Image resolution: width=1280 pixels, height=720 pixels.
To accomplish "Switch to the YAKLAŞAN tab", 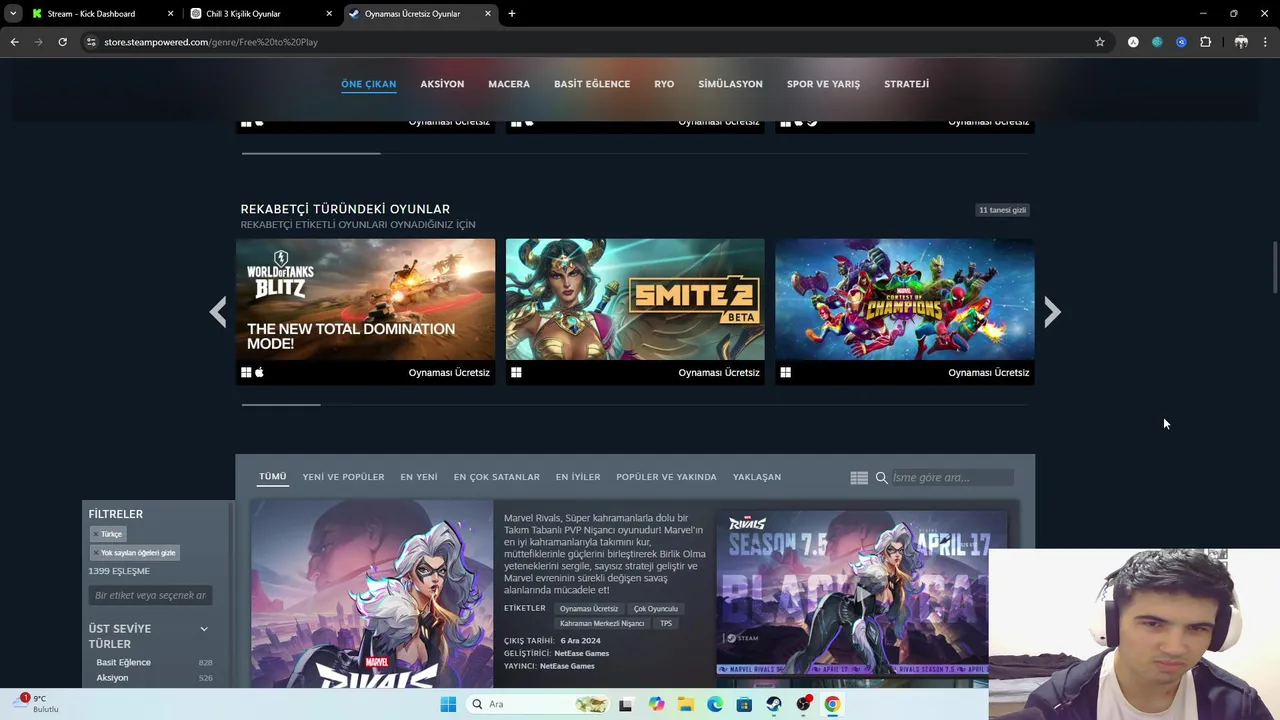I will click(x=757, y=477).
